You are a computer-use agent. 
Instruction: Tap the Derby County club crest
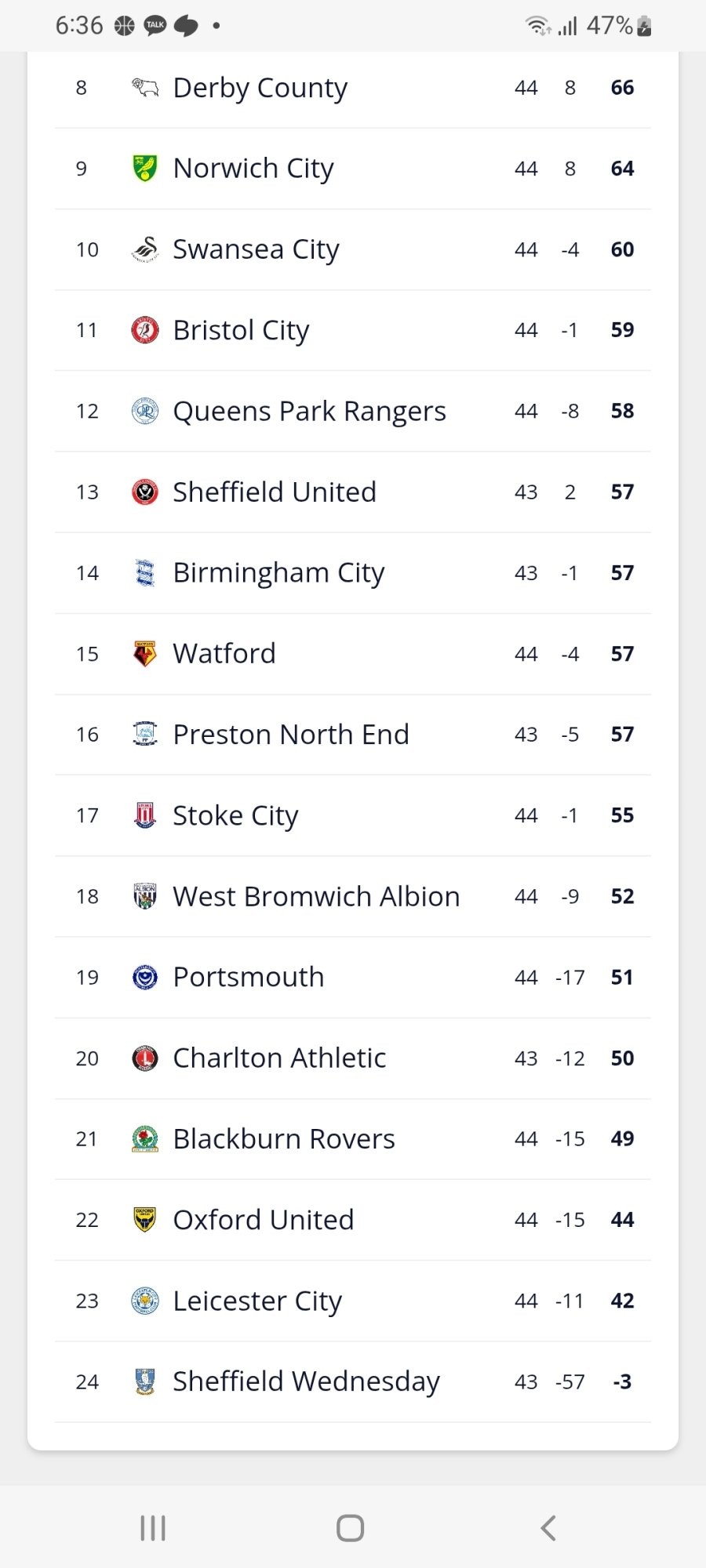point(145,88)
